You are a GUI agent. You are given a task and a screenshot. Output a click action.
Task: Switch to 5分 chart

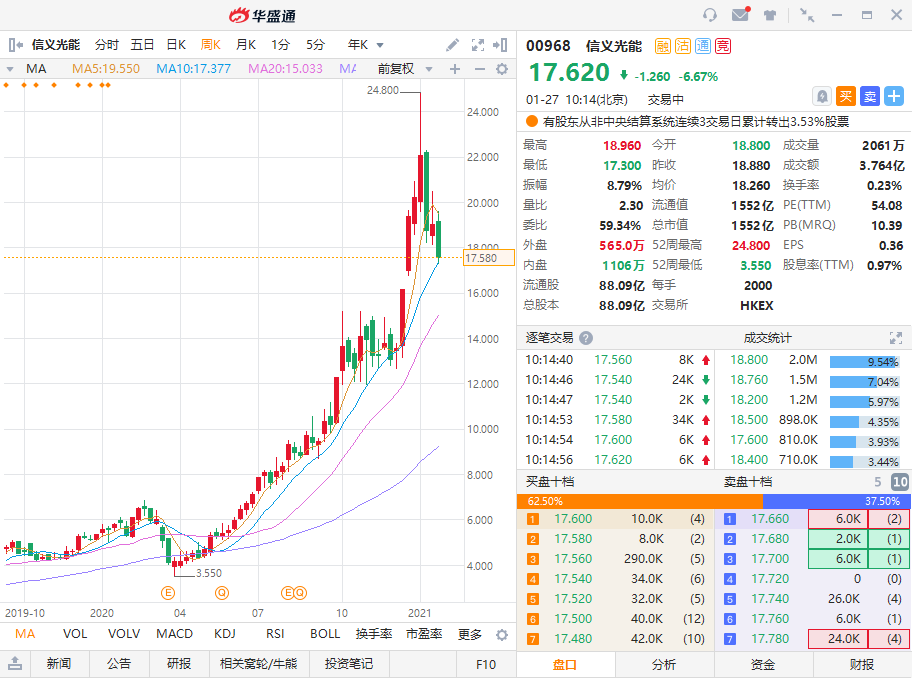click(x=315, y=45)
